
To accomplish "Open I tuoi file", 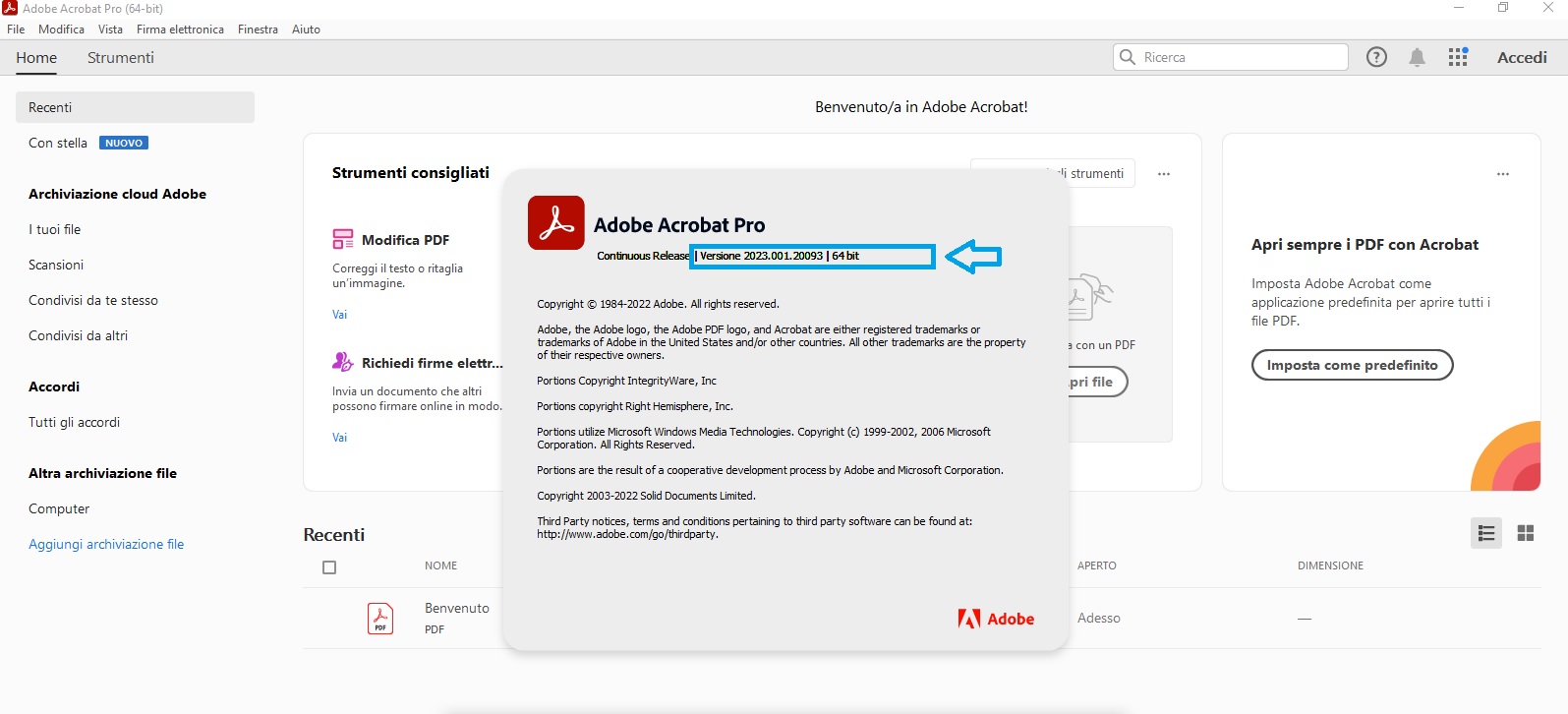I will [x=55, y=229].
